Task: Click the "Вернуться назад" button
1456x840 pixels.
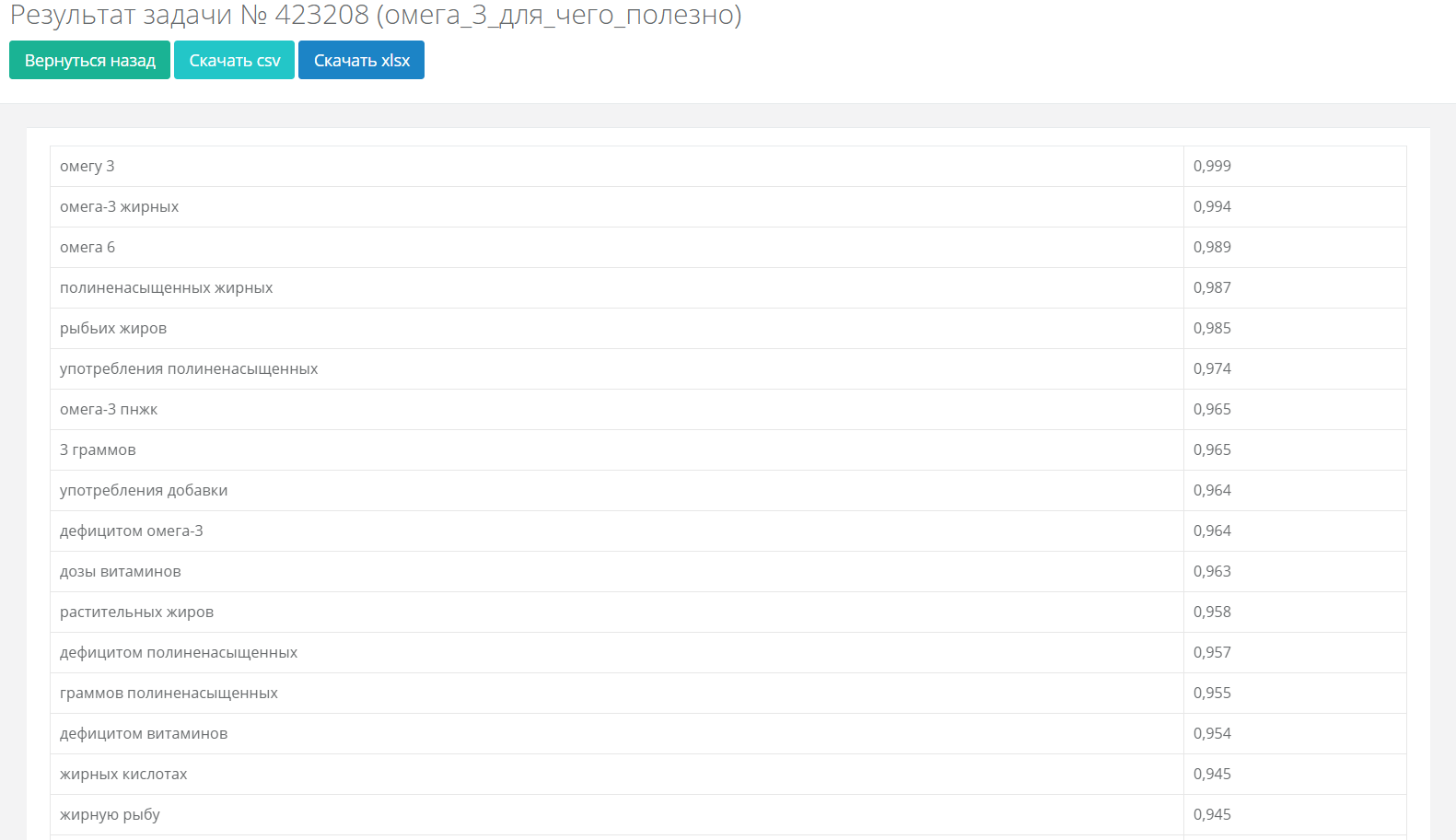Action: tap(89, 61)
